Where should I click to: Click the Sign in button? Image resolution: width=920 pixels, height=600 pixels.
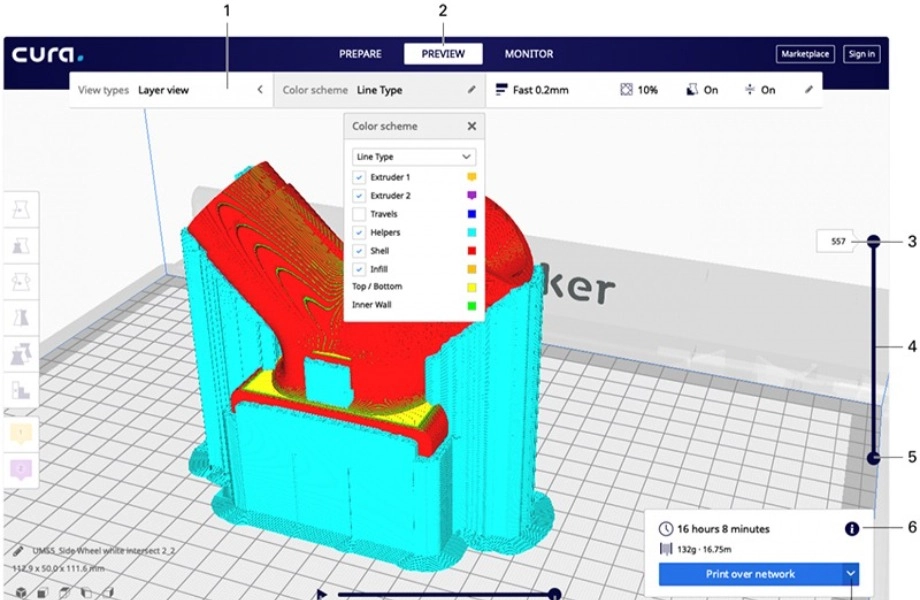(861, 54)
